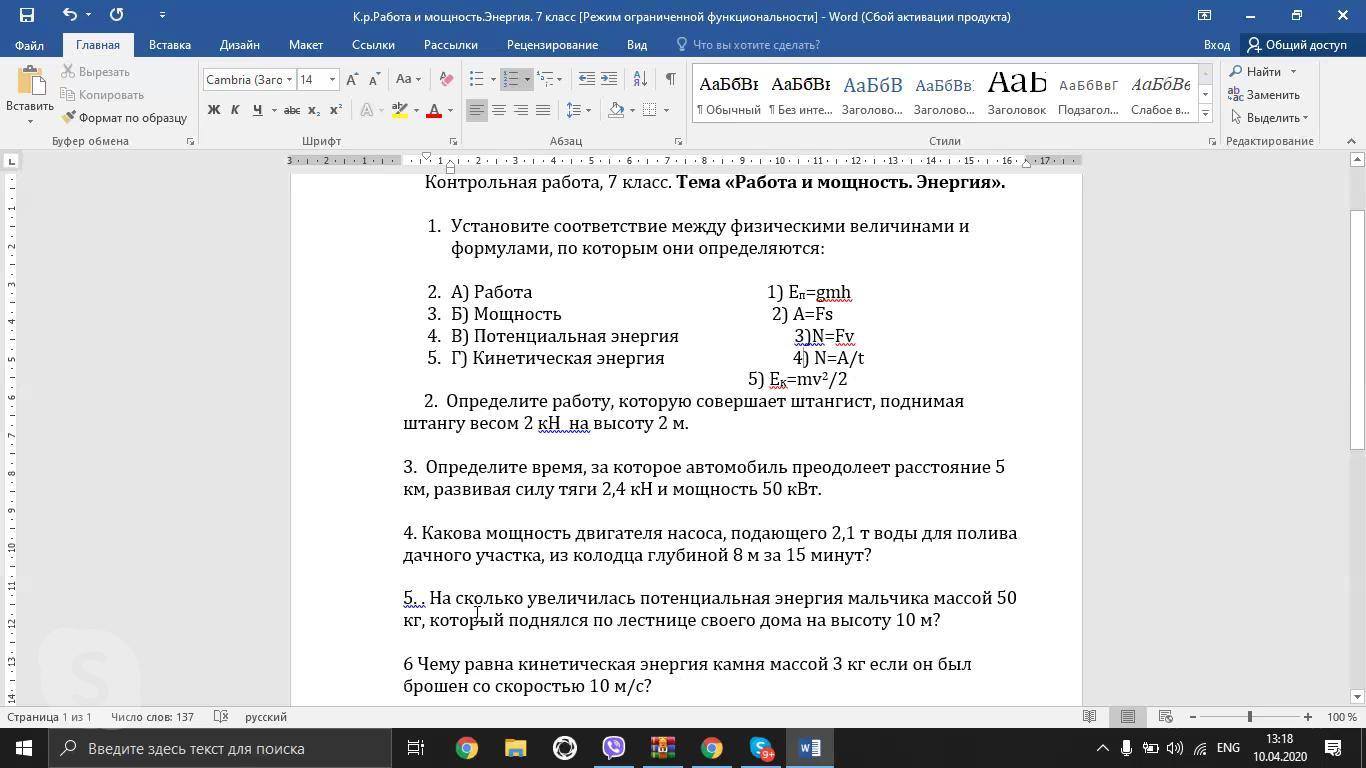This screenshot has height=768, width=1366.
Task: Switch to the Вставка tab
Action: coord(170,44)
